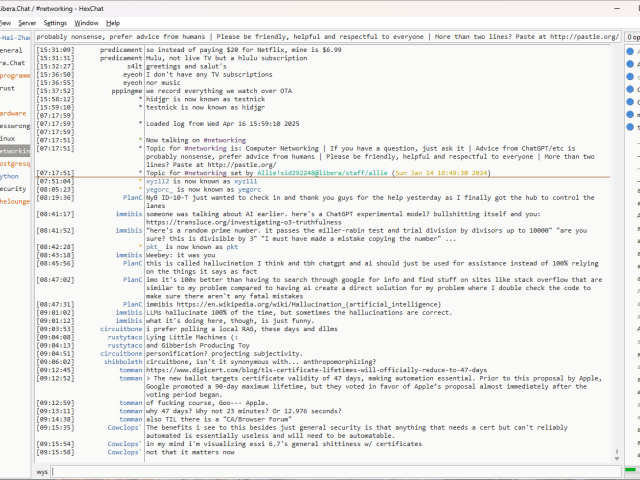Click the green lag meter indicator
The height and width of the screenshot is (480, 640).
(630, 470)
